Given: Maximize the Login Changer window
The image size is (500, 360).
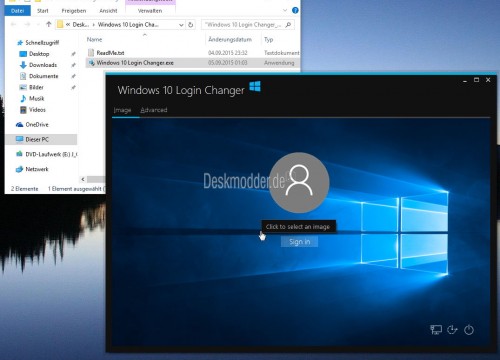Looking at the screenshot, I should click(476, 80).
